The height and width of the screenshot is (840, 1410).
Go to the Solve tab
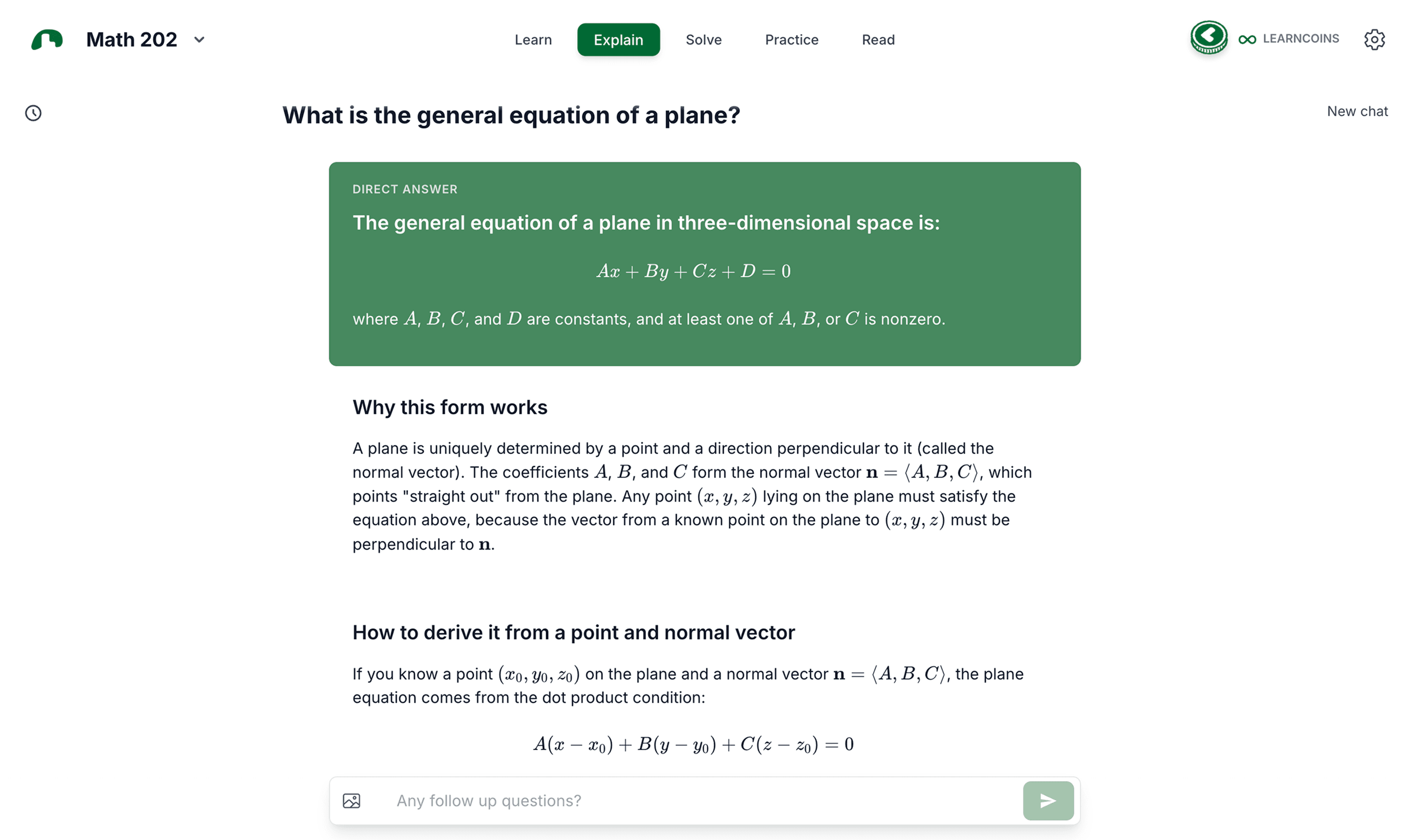(703, 40)
